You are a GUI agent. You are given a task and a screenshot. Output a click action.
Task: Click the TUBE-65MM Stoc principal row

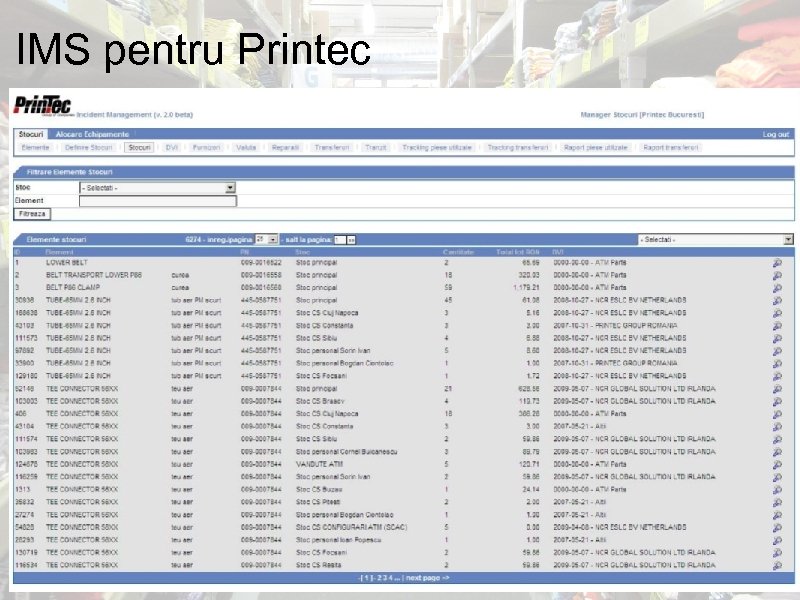403,301
